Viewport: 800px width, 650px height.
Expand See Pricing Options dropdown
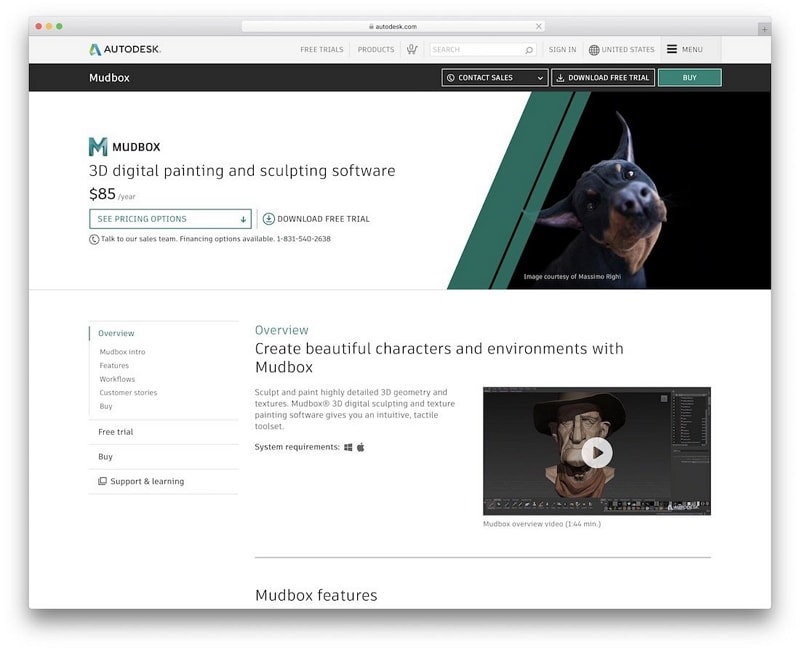tap(170, 219)
